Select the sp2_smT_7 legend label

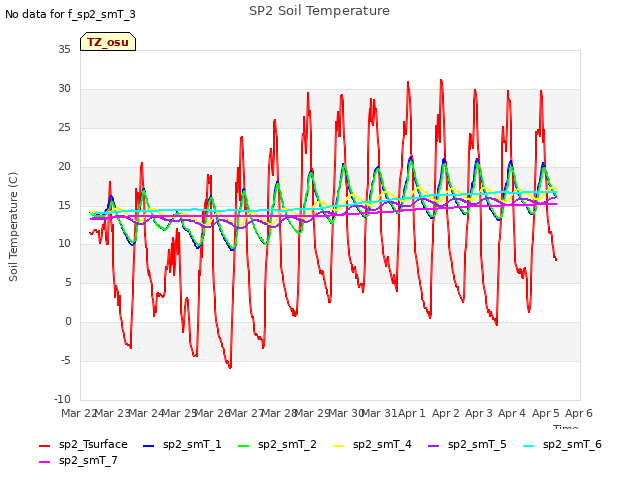[x=88, y=460]
